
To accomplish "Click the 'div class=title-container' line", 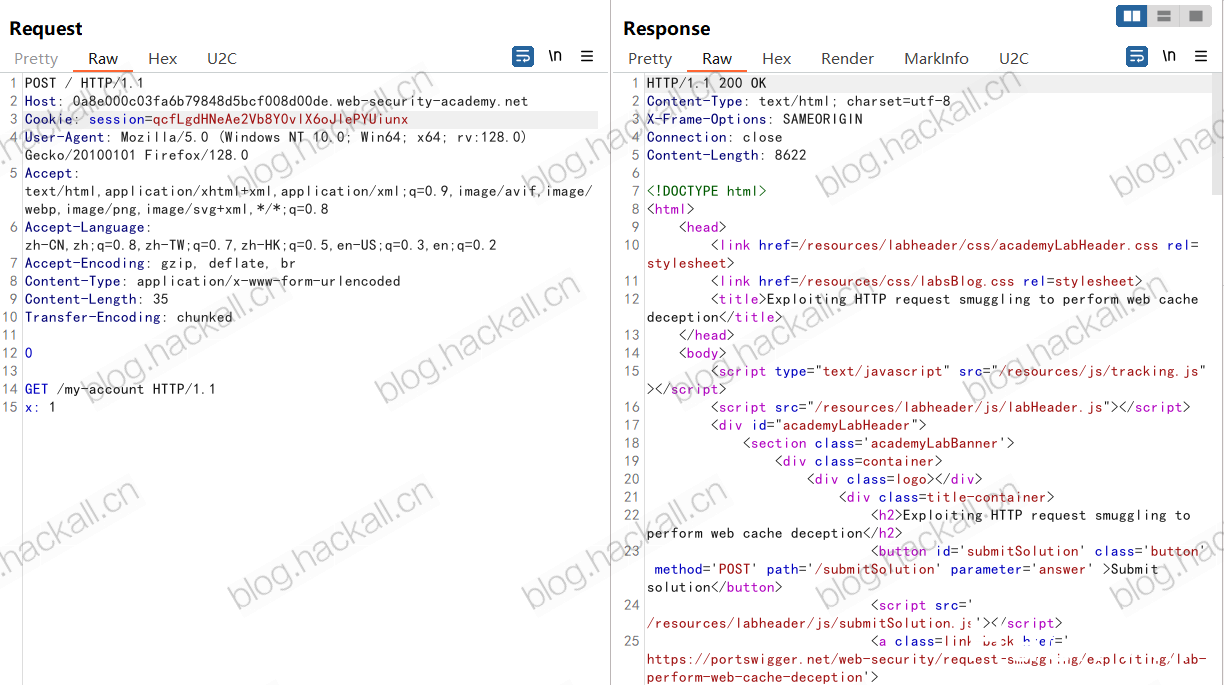I will tap(947, 497).
